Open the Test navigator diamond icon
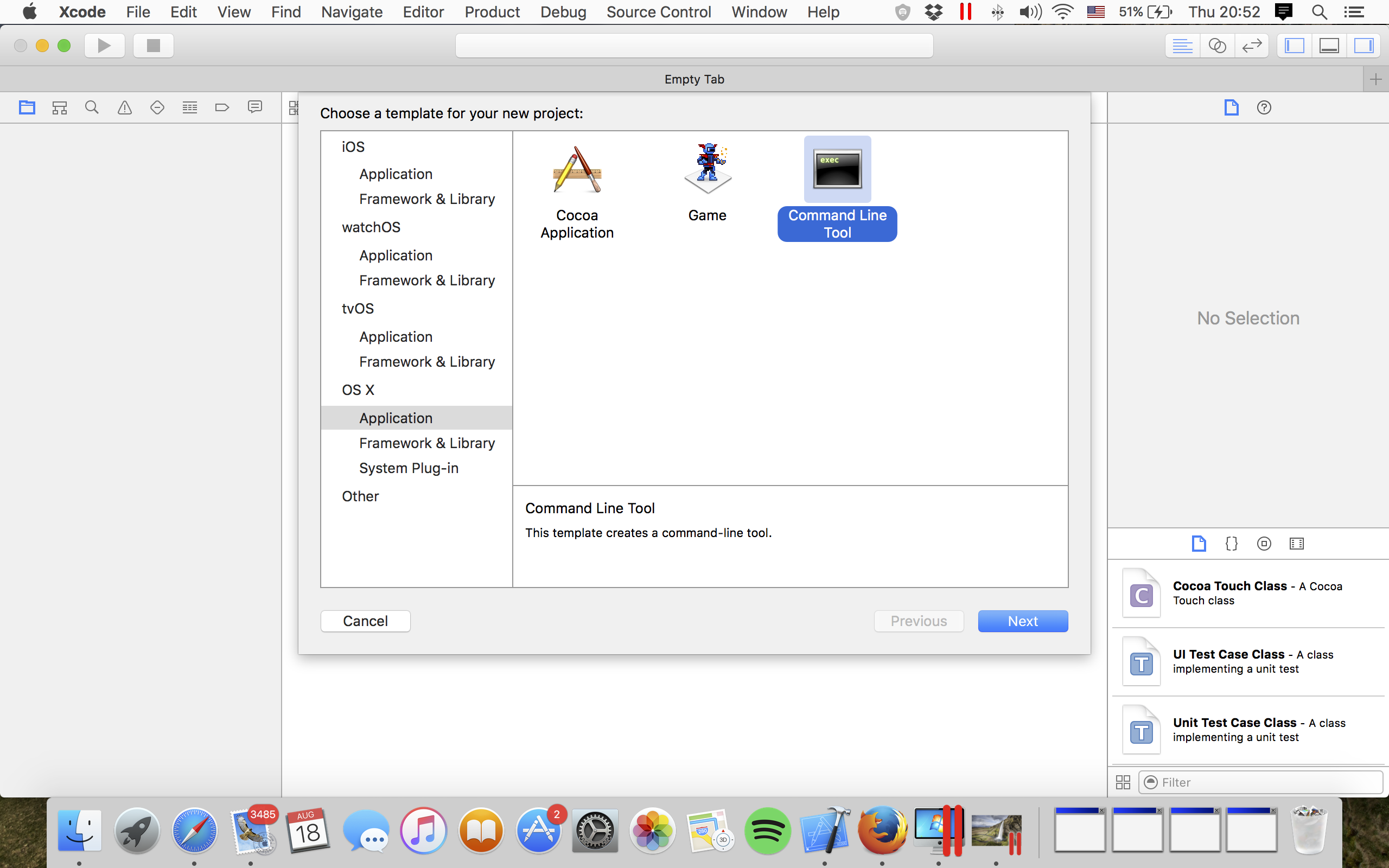This screenshot has height=868, width=1389. point(157,107)
